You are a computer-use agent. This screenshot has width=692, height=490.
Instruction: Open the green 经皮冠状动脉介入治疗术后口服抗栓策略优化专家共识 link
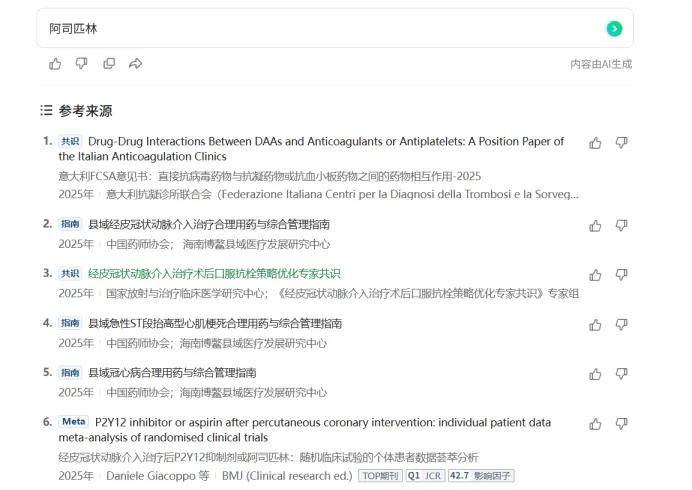click(x=214, y=273)
